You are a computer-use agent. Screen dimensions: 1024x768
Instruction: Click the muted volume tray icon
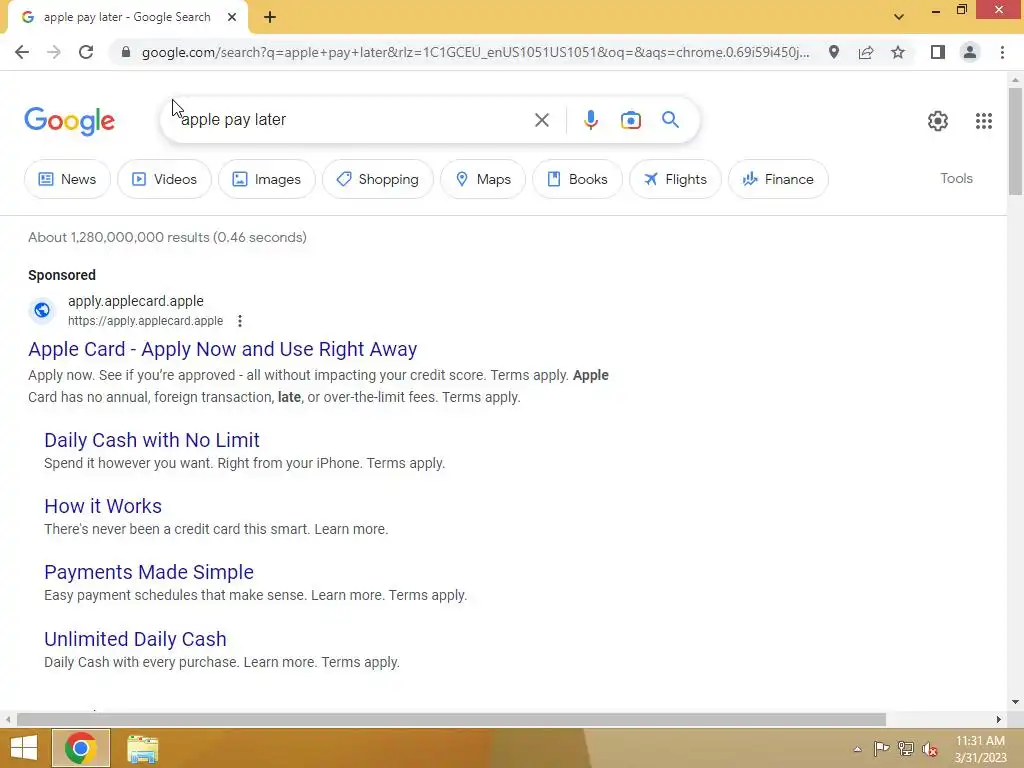point(929,748)
